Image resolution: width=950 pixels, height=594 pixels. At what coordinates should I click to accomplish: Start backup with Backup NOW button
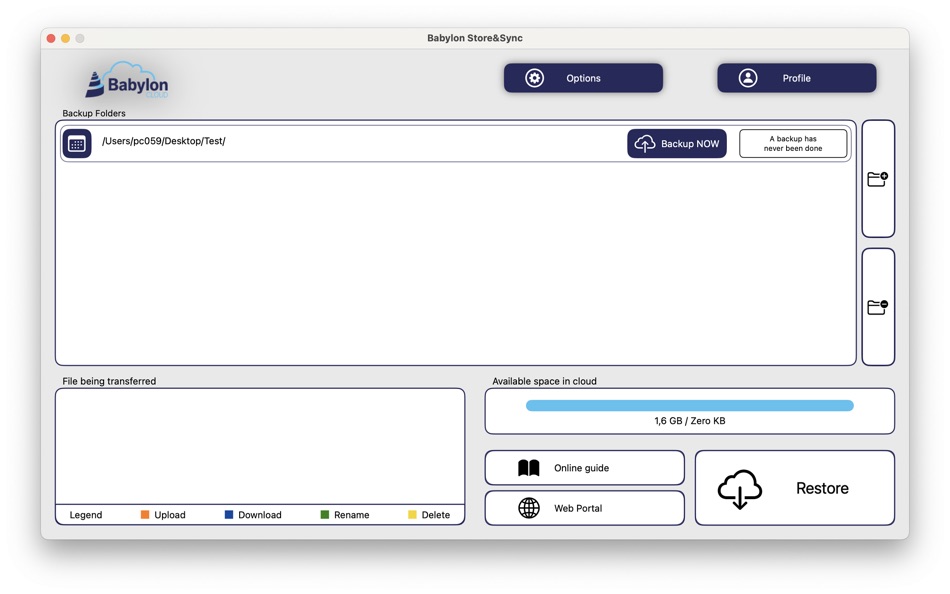coord(677,144)
